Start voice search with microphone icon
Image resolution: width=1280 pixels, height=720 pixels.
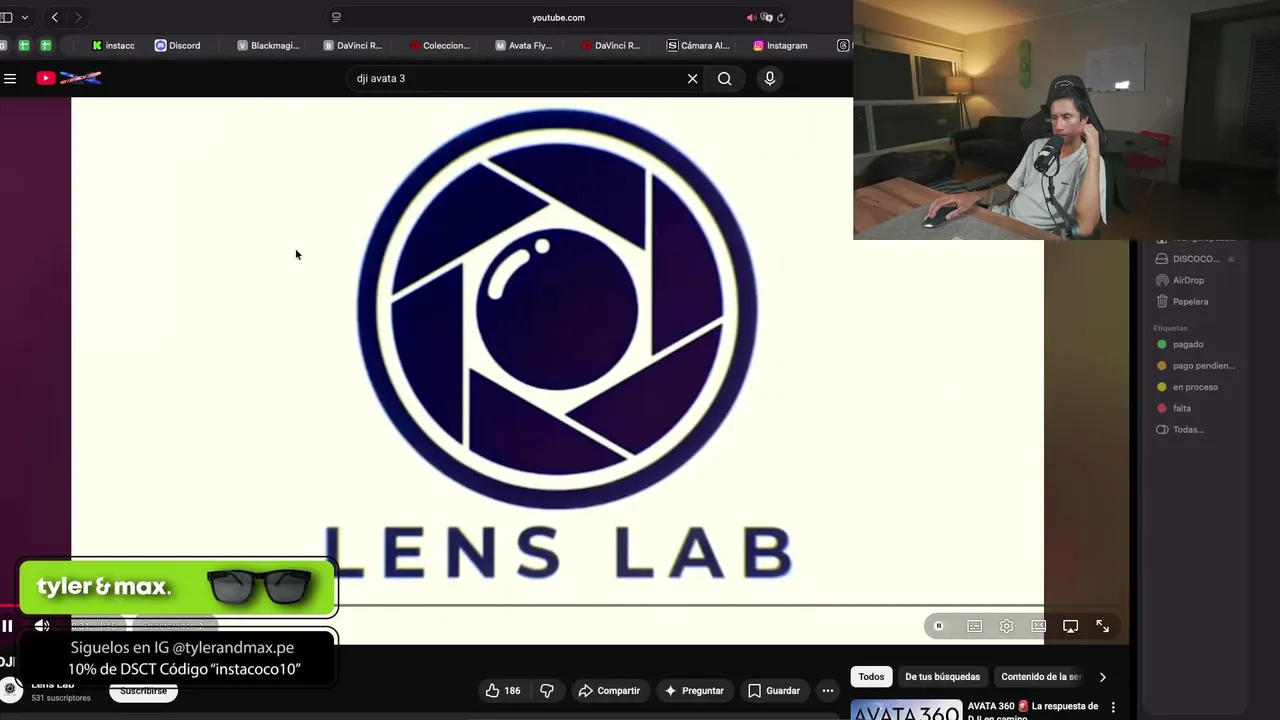[769, 78]
